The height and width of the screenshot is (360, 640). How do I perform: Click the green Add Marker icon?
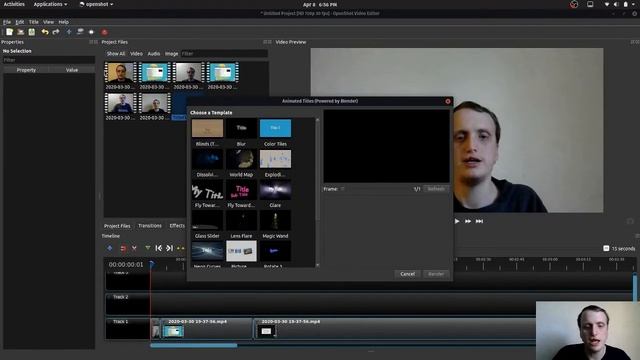pos(148,248)
